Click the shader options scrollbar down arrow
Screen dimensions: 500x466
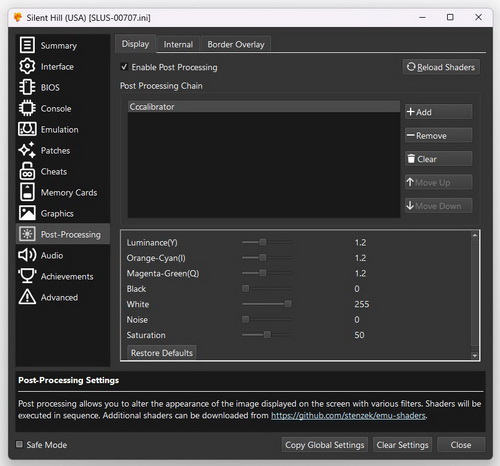click(x=475, y=355)
